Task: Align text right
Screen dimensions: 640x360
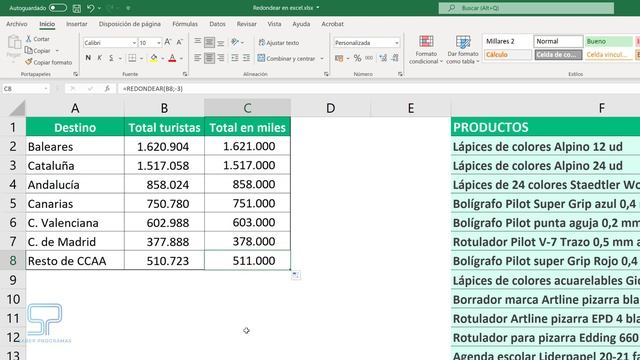Action: point(221,58)
